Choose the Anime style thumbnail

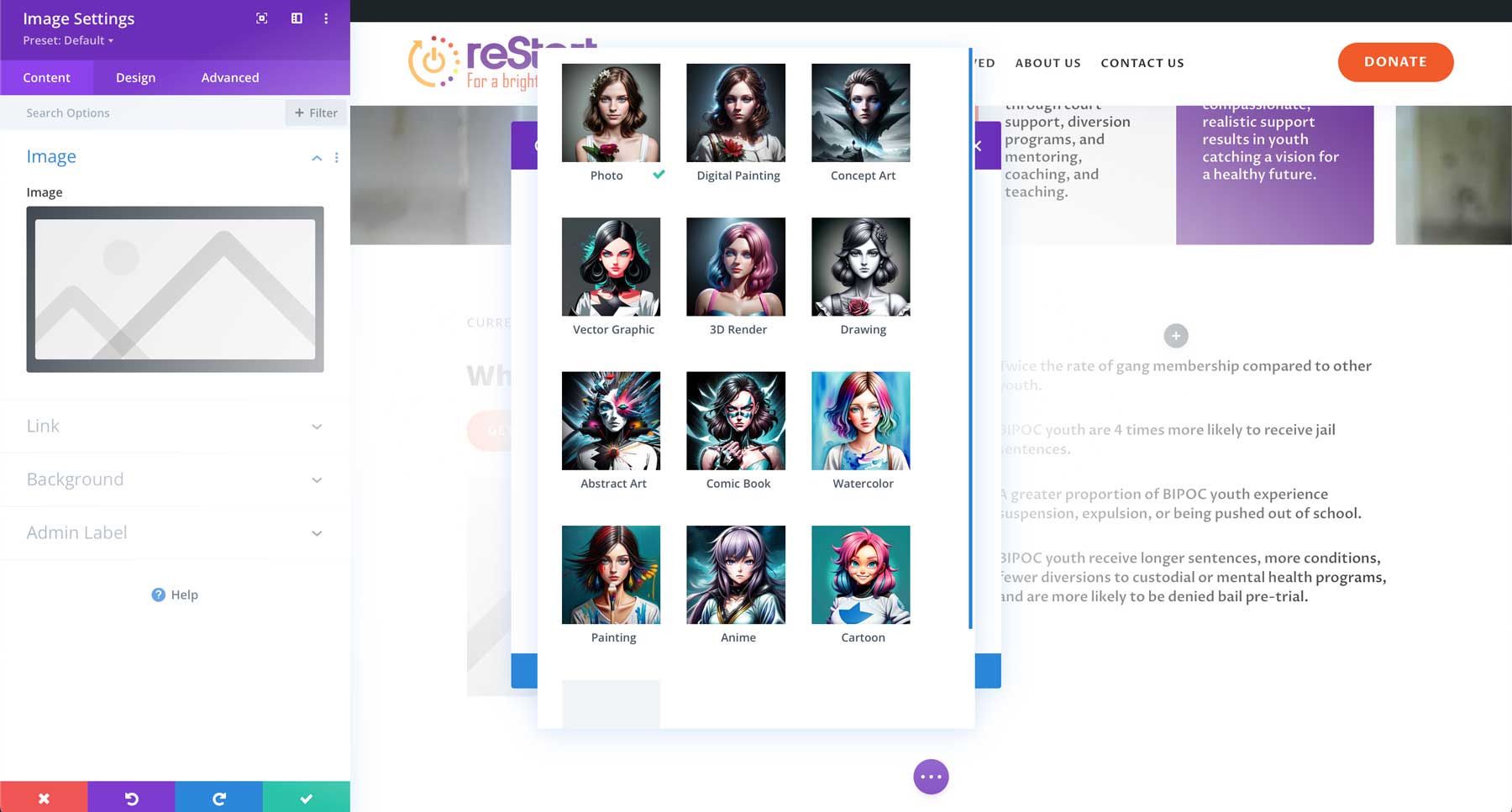tap(736, 574)
